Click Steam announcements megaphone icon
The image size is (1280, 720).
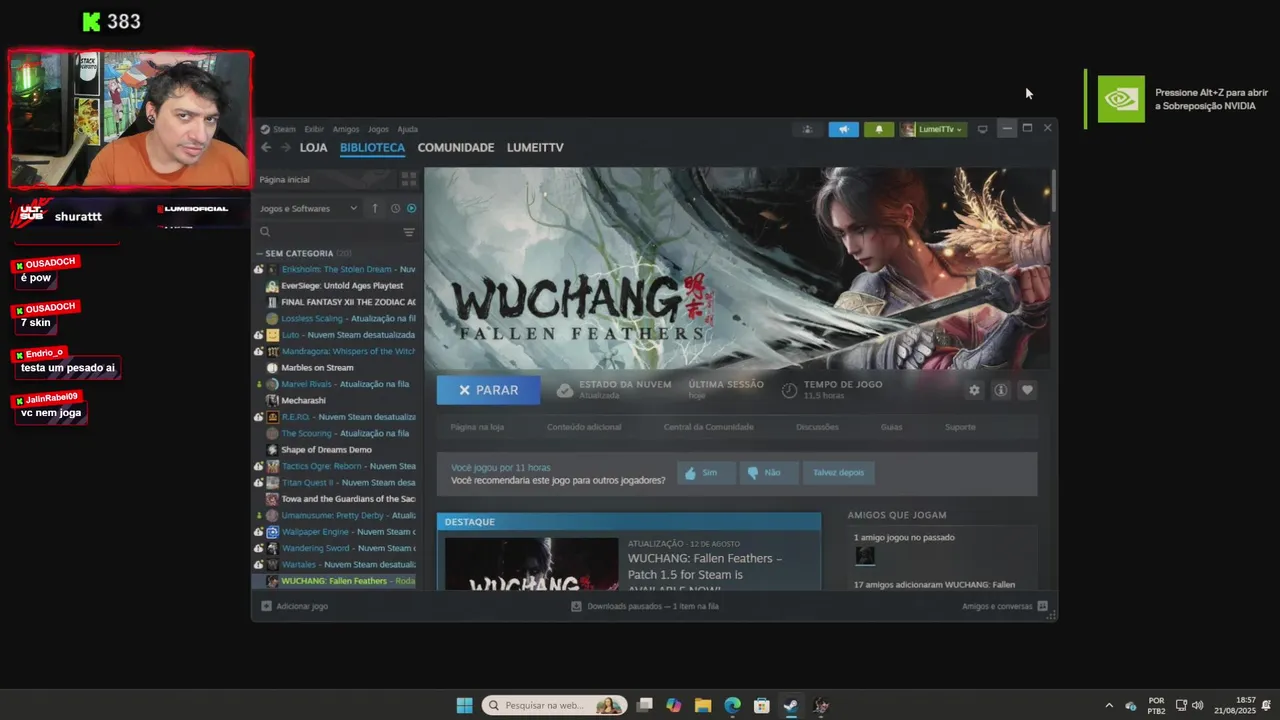(x=843, y=129)
